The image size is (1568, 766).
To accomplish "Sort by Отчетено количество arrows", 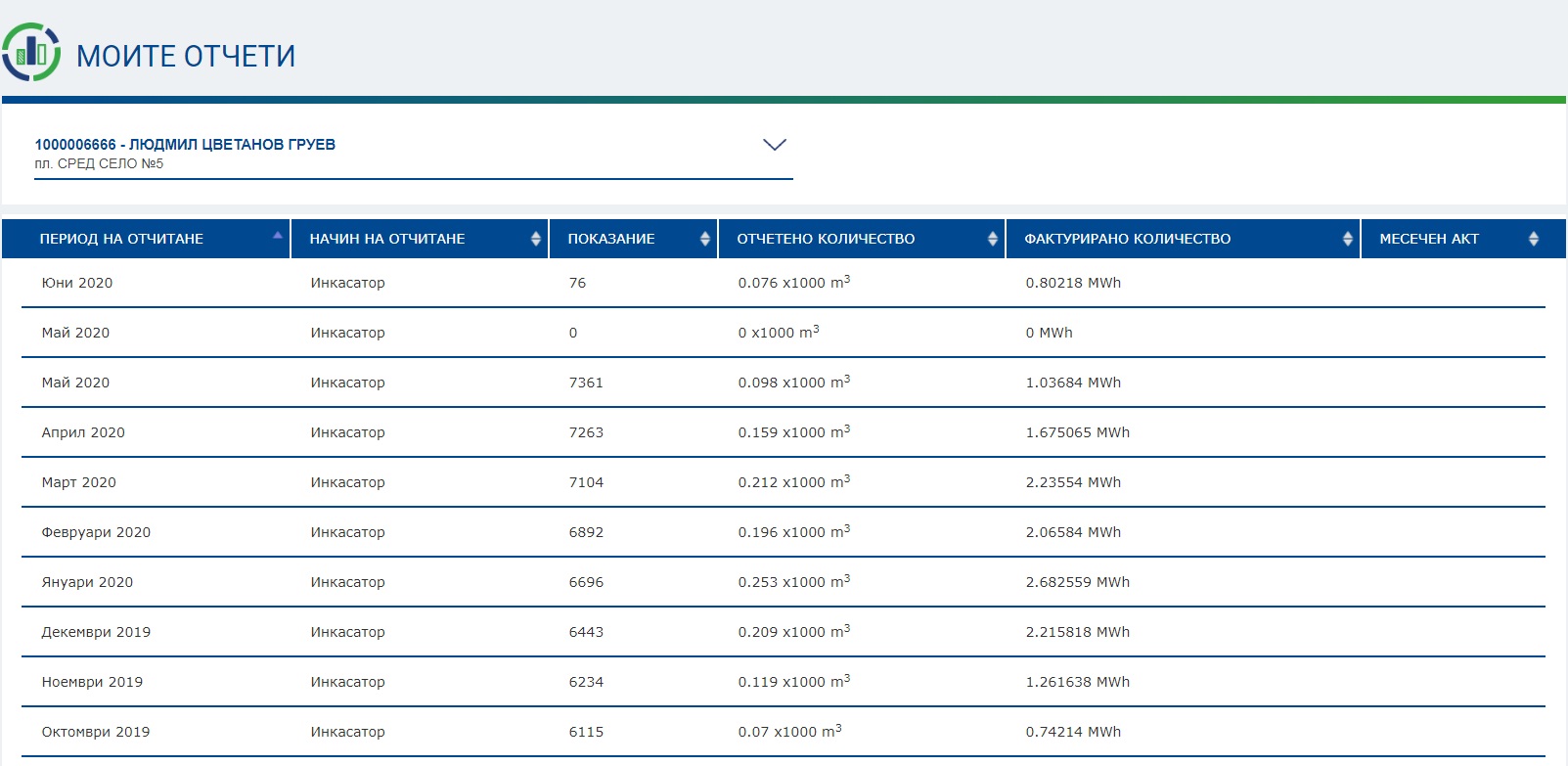I will [992, 239].
